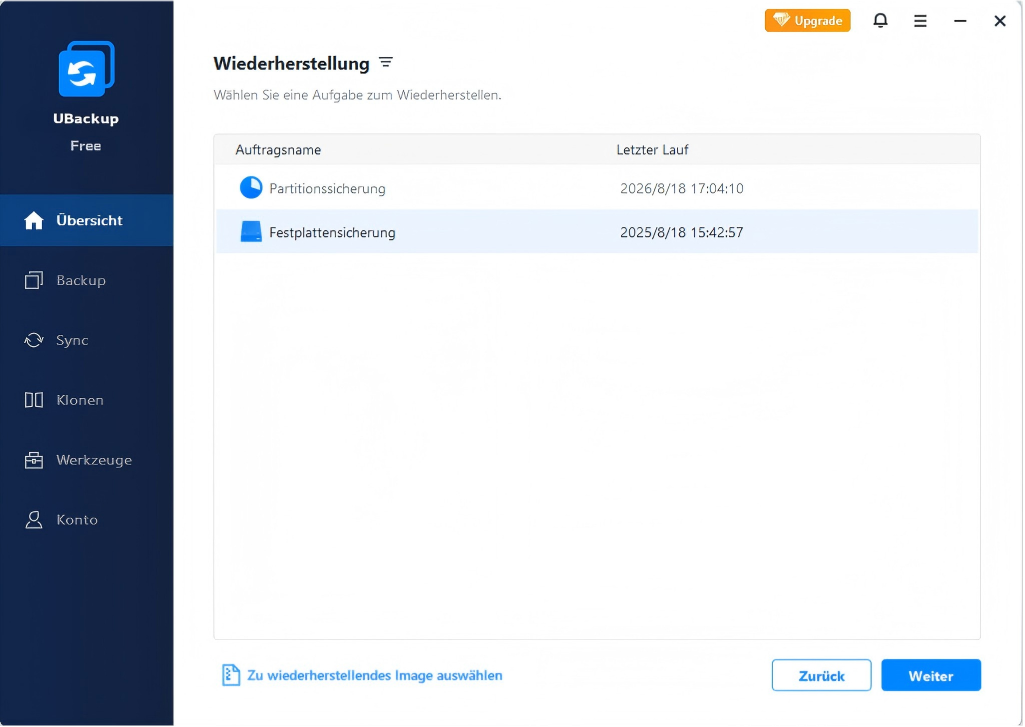This screenshot has height=727, width=1025.
Task: Go to the Übersicht tab
Action: [87, 220]
